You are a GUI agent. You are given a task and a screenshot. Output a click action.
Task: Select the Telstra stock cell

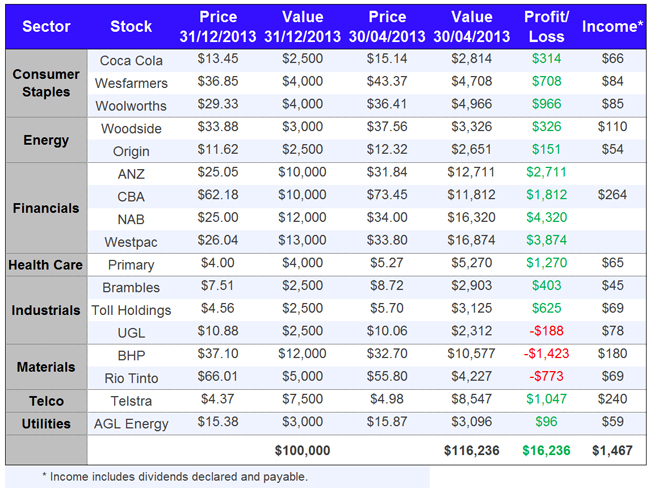[131, 401]
